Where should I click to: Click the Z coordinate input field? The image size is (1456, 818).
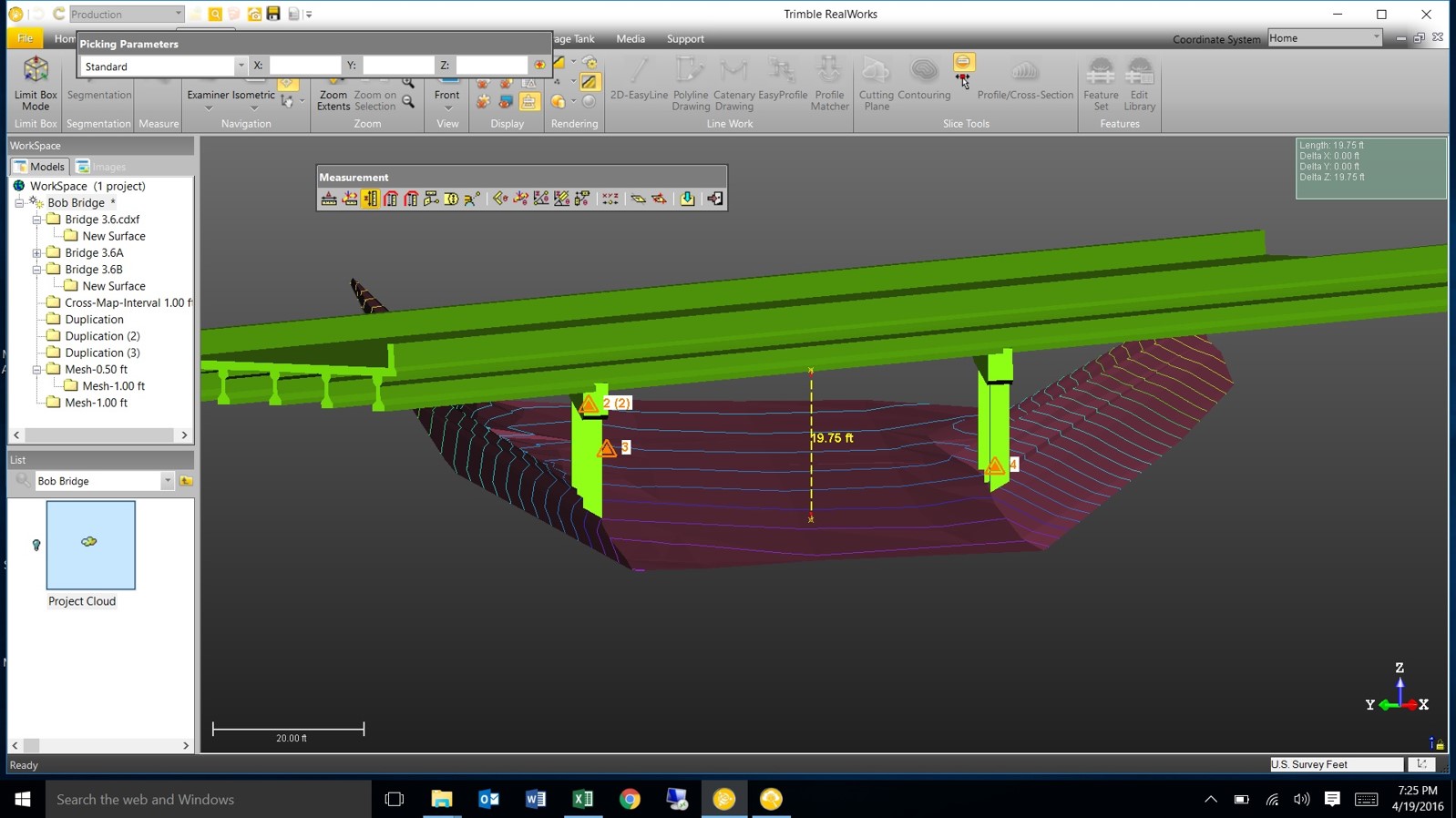491,66
